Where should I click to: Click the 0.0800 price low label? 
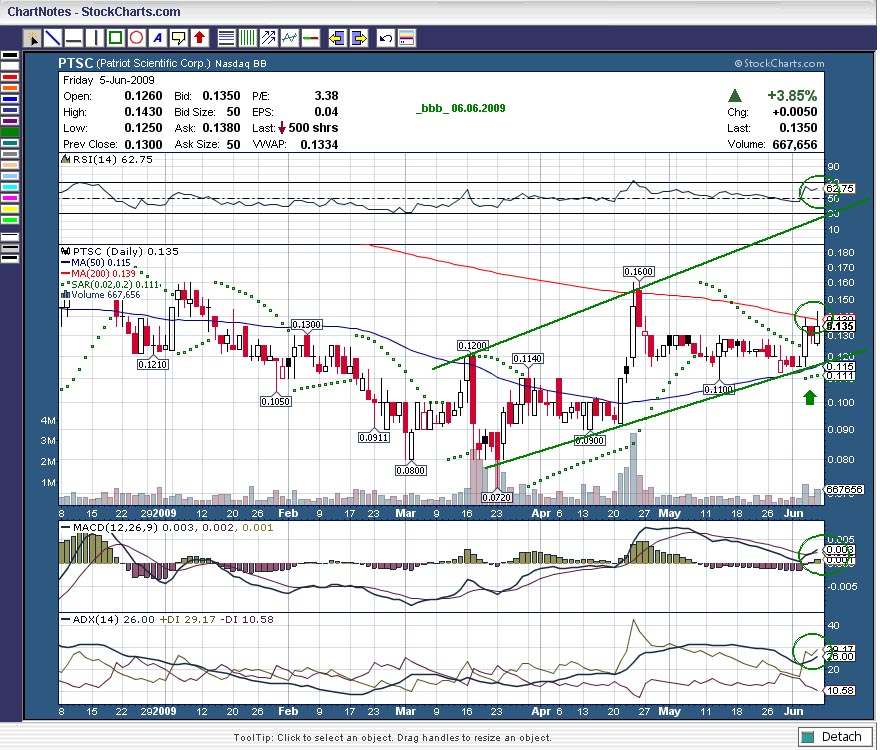tap(410, 470)
